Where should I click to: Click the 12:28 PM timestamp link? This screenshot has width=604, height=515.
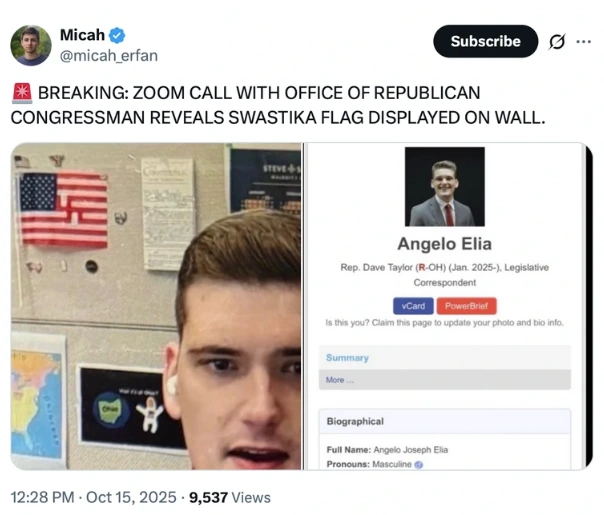point(42,497)
